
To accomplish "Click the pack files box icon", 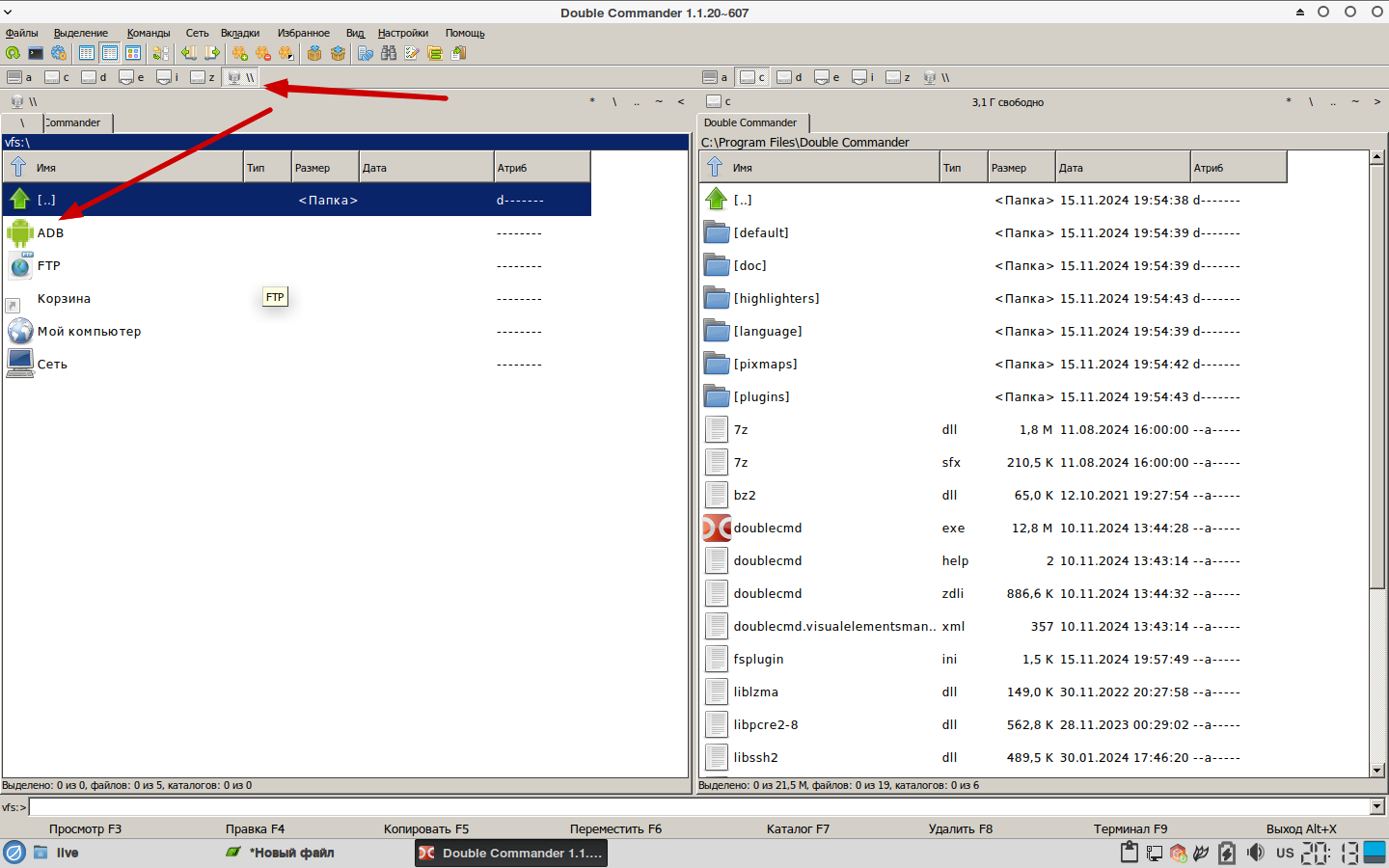I will point(314,53).
